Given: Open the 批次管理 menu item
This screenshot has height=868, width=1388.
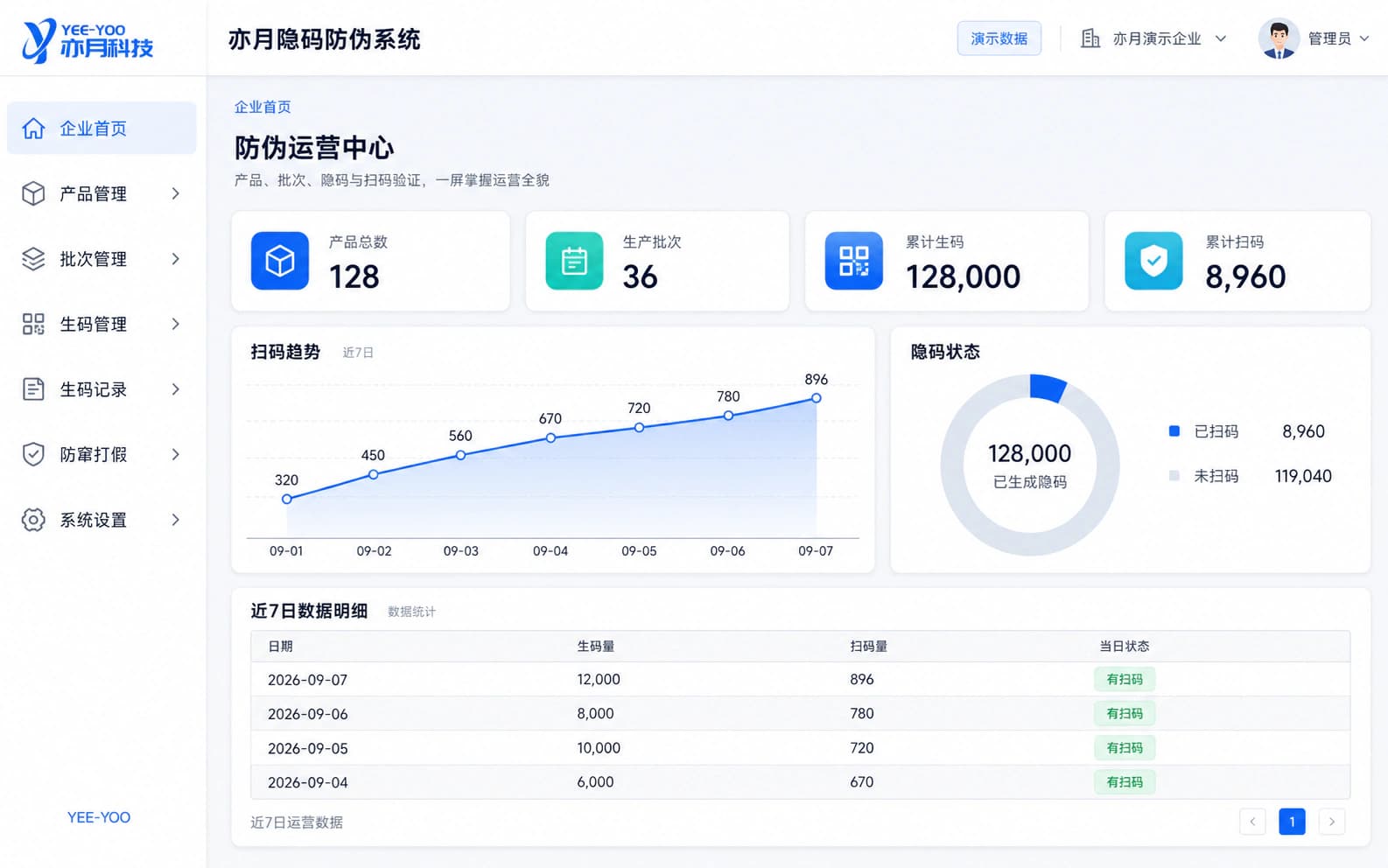Looking at the screenshot, I should point(102,259).
